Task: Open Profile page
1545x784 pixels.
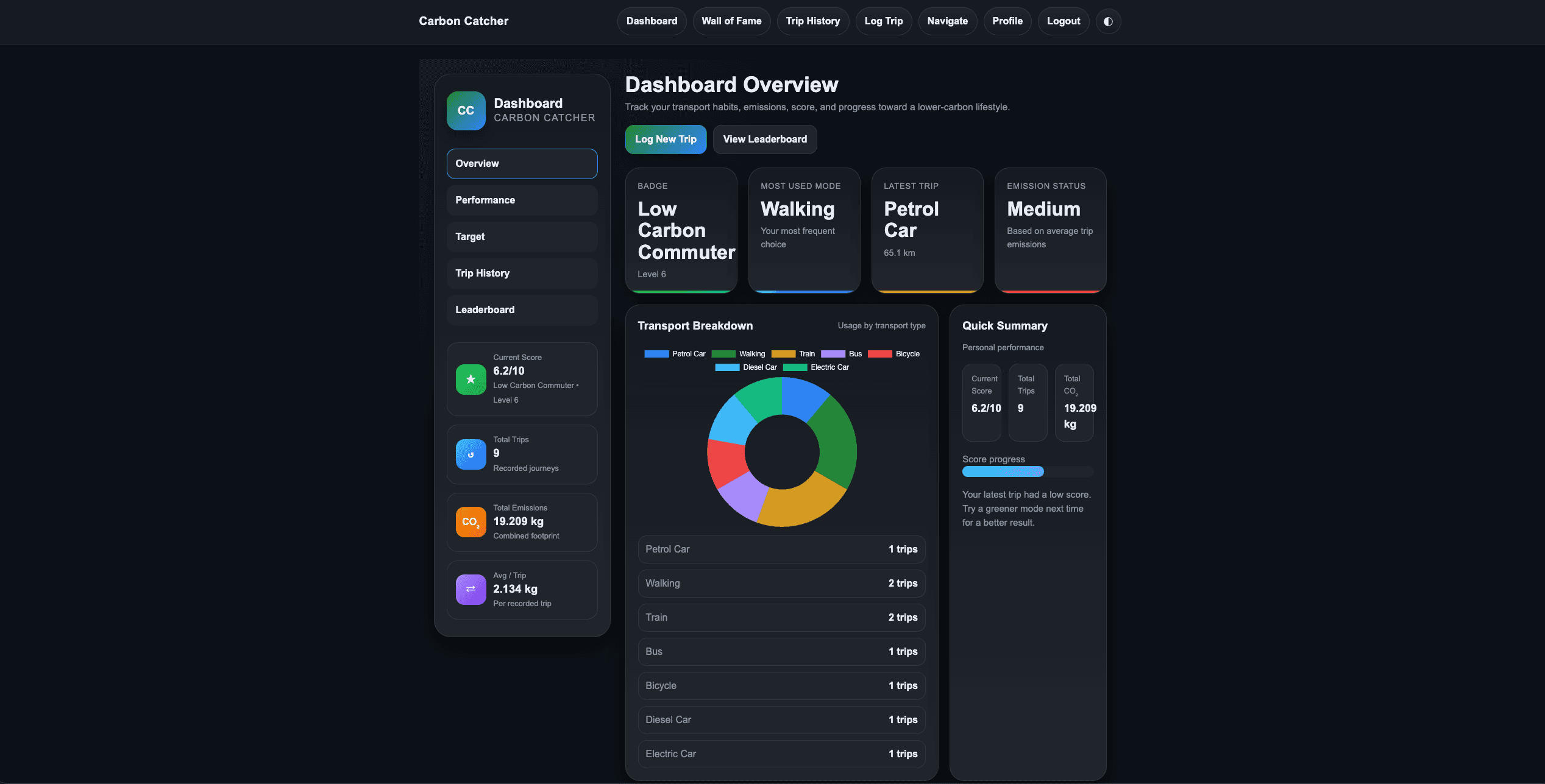Action: point(1007,21)
